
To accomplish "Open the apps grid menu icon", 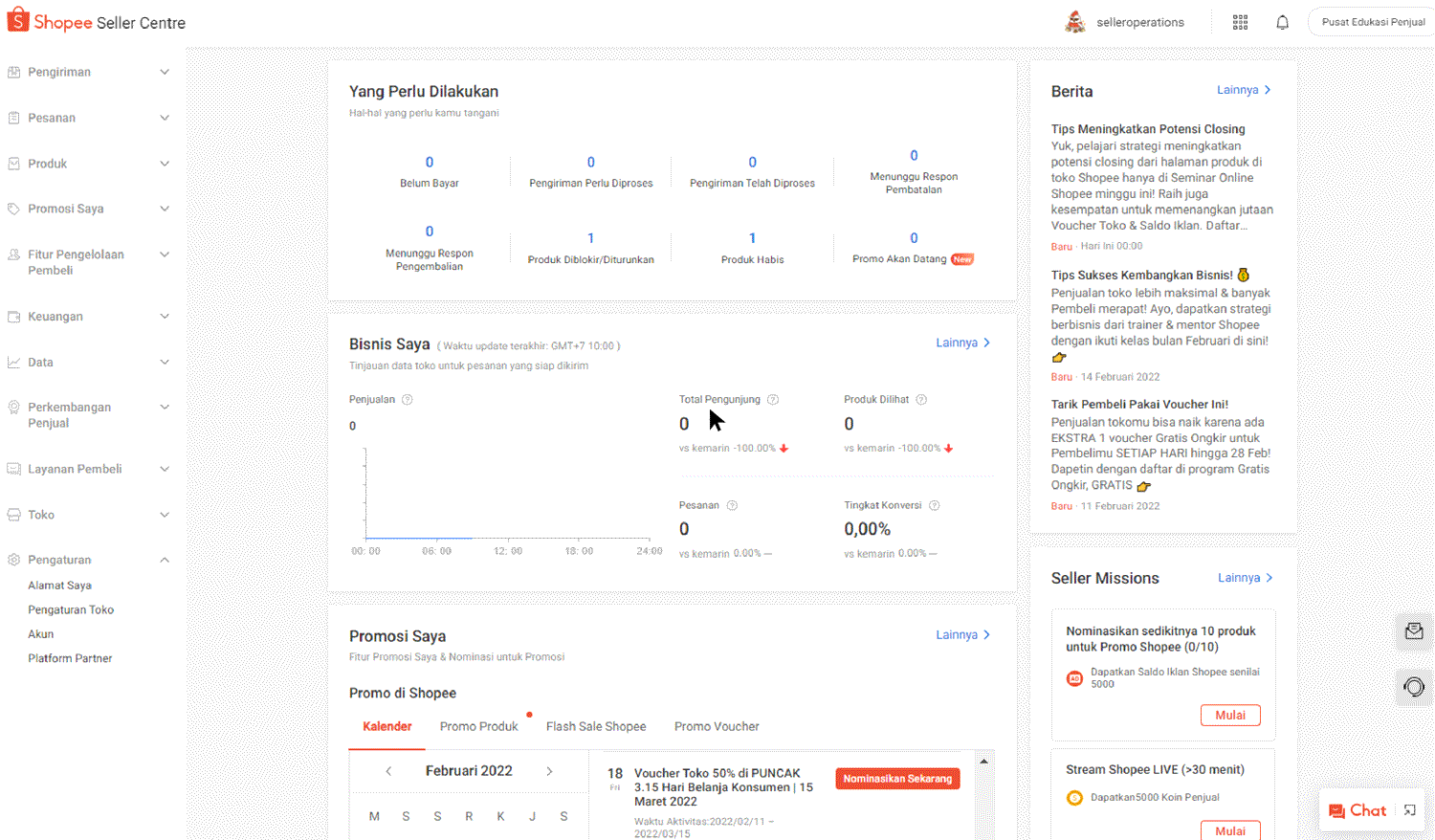I will pyautogui.click(x=1240, y=22).
